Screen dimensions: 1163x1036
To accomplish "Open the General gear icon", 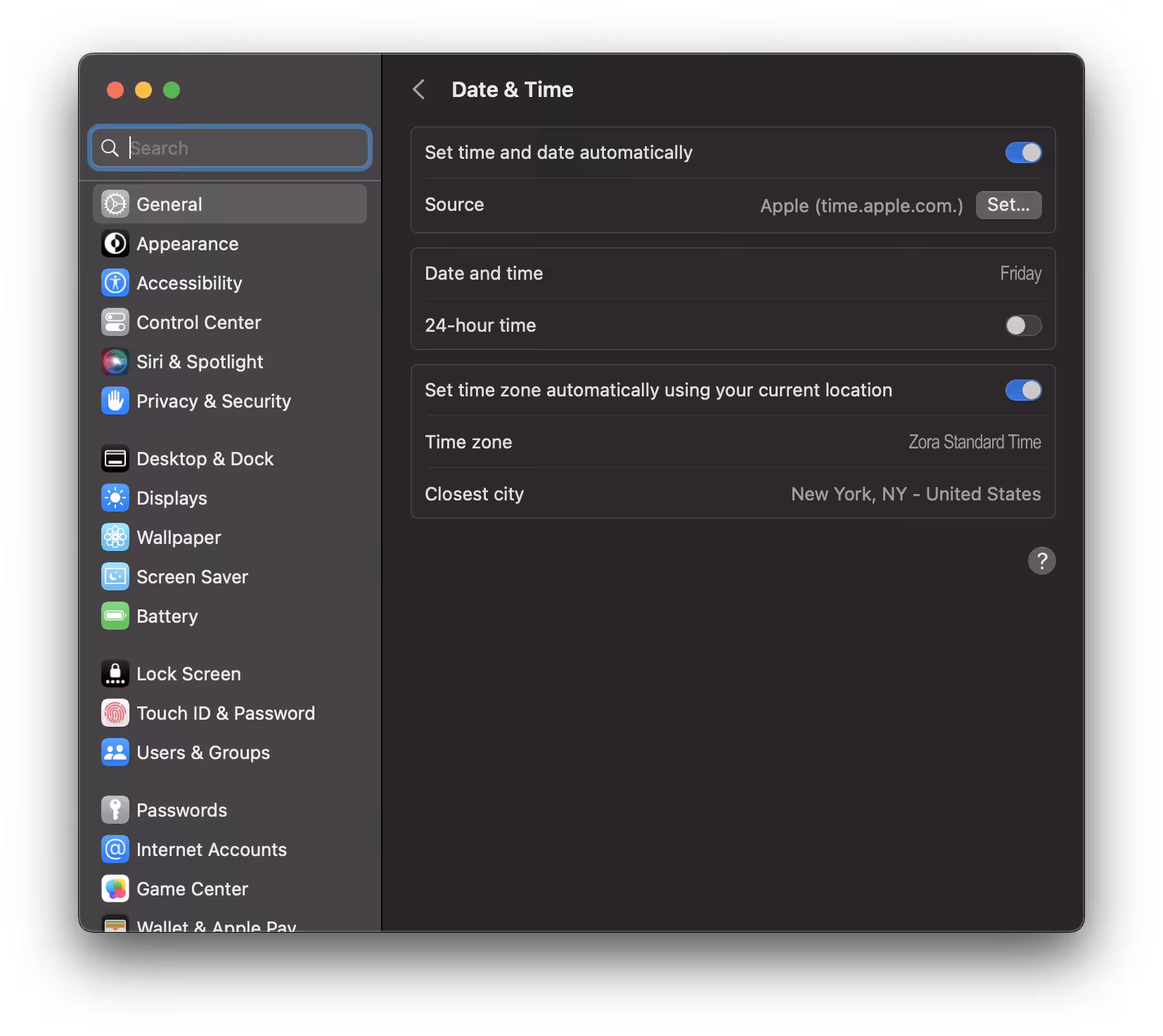I will tap(115, 204).
